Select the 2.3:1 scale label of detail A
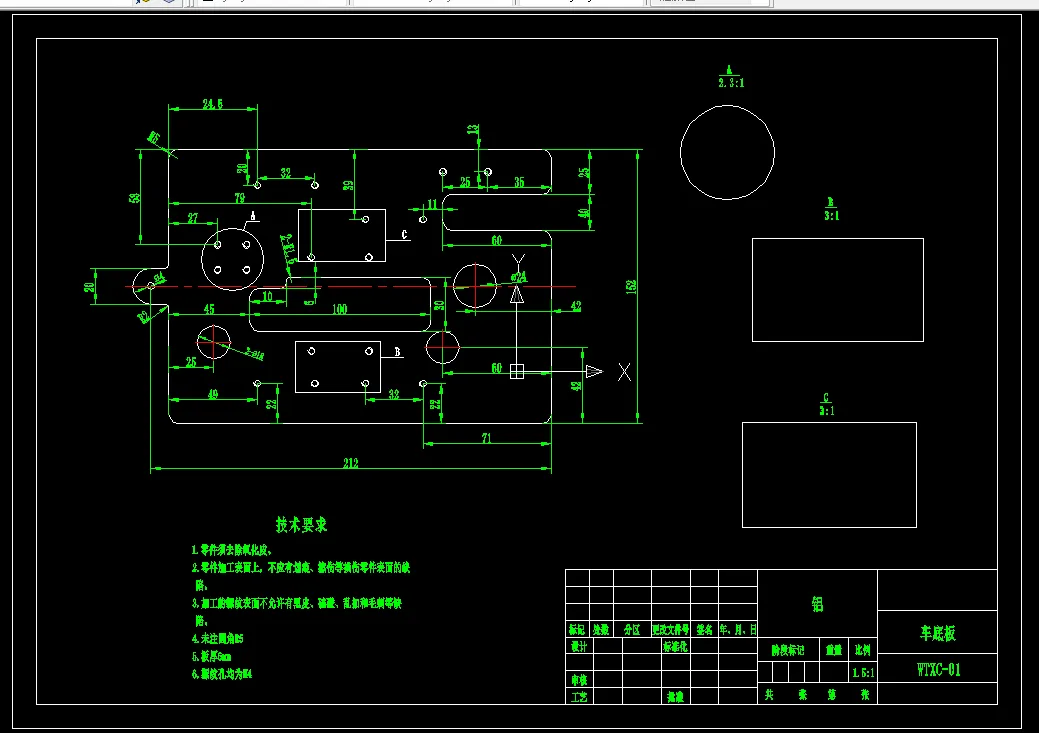 731,83
